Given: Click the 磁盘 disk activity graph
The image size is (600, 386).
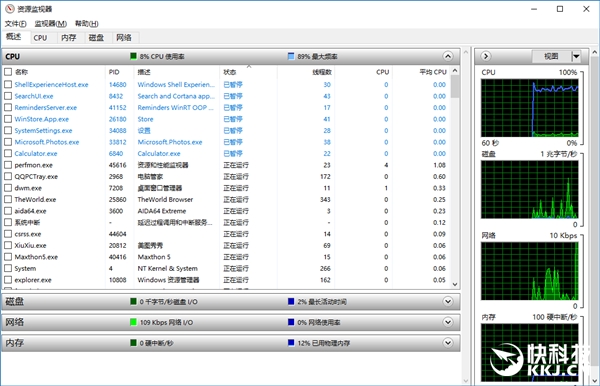Looking at the screenshot, I should point(530,189).
